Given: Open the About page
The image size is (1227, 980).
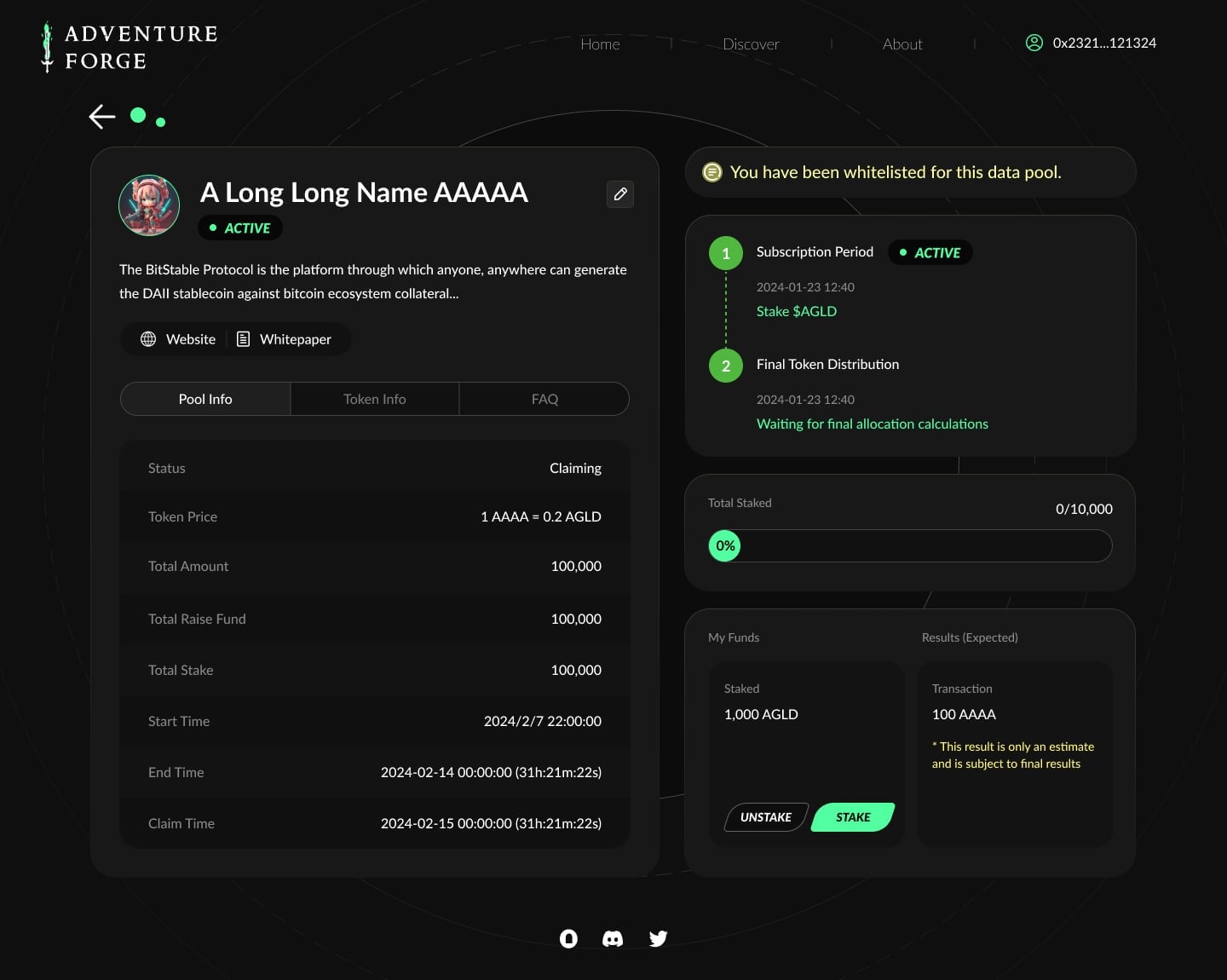Looking at the screenshot, I should click(x=902, y=44).
